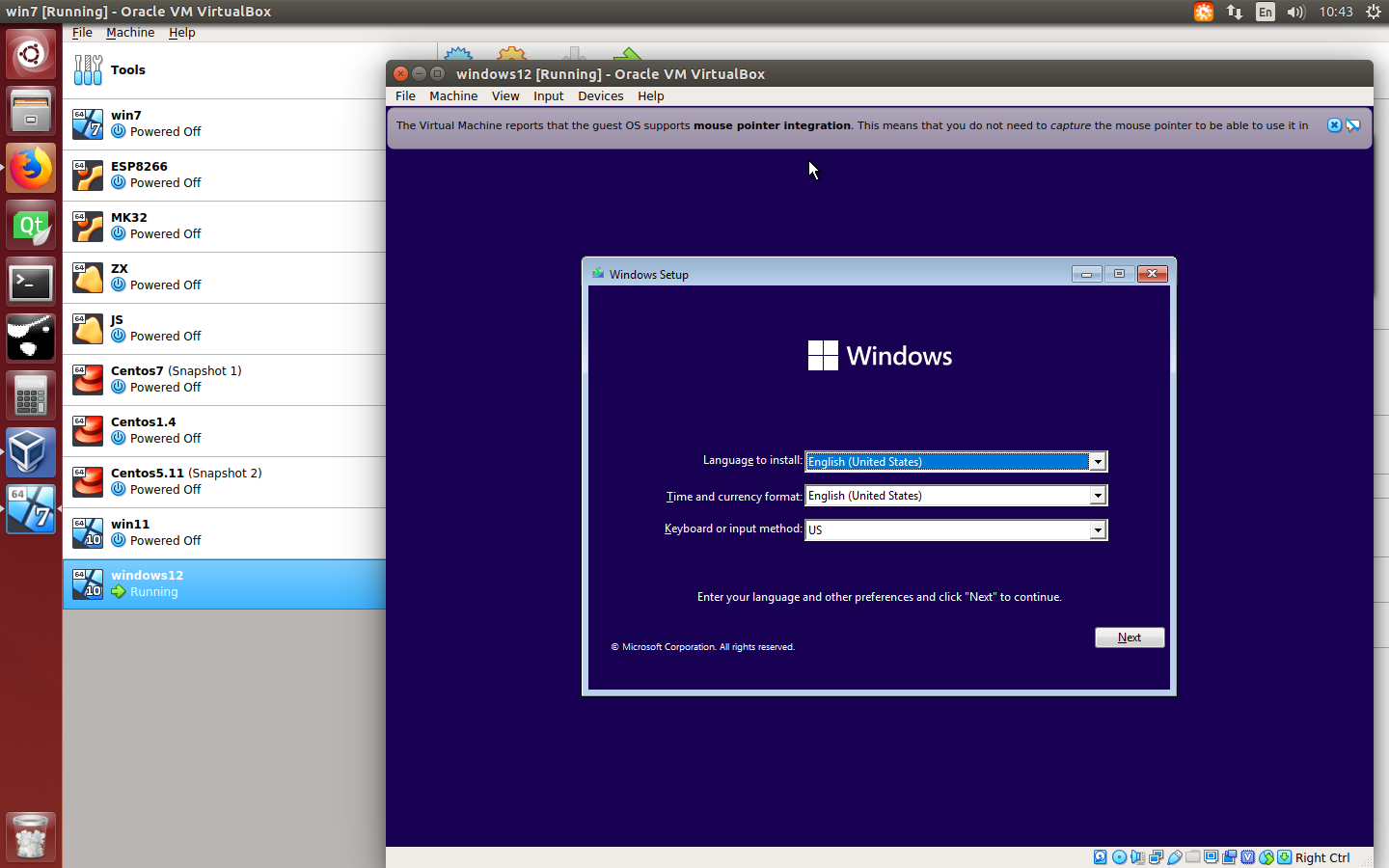Minimize the Windows Setup dialog

[x=1086, y=274]
